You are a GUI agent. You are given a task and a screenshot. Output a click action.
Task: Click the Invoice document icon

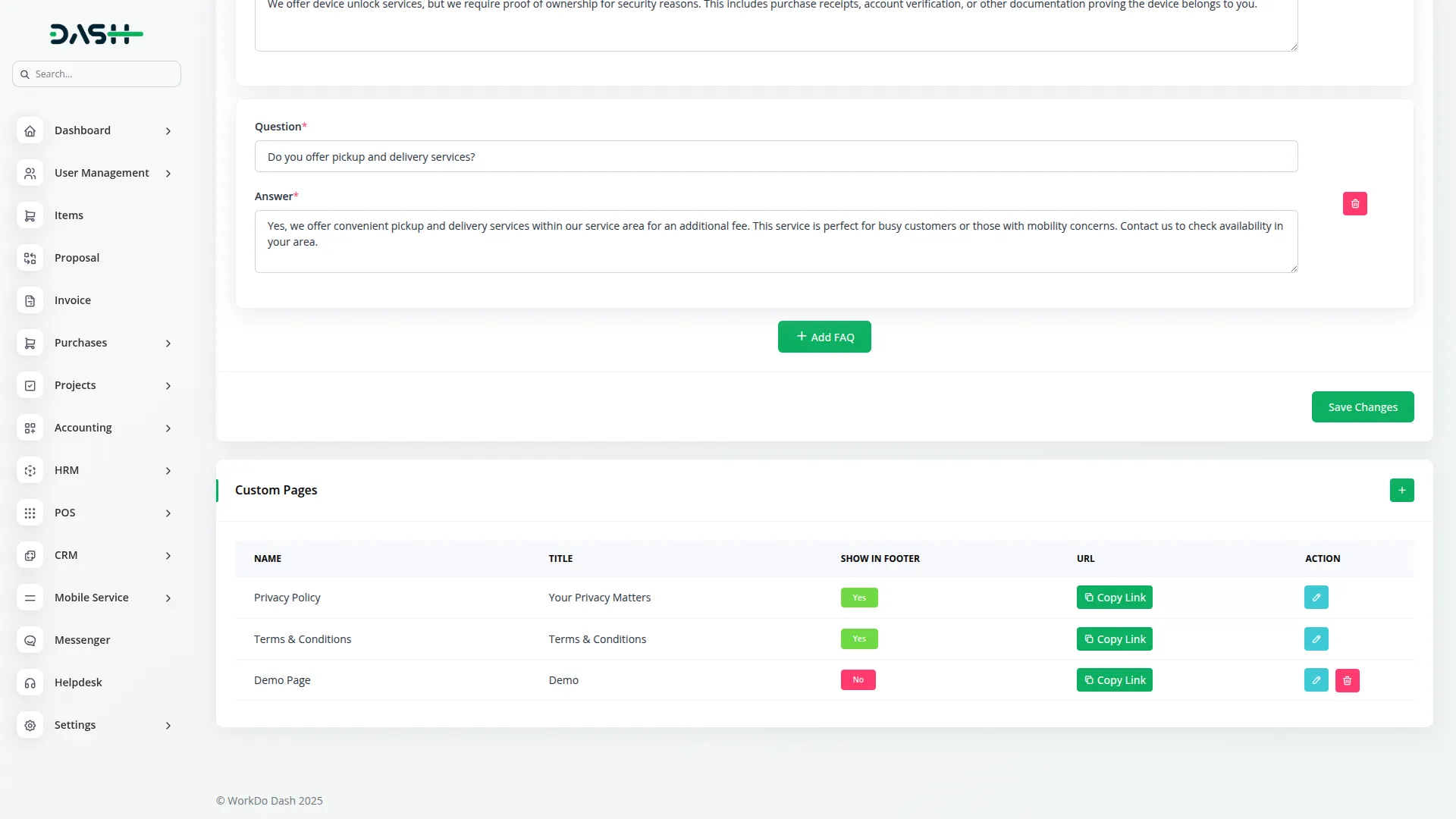point(30,300)
